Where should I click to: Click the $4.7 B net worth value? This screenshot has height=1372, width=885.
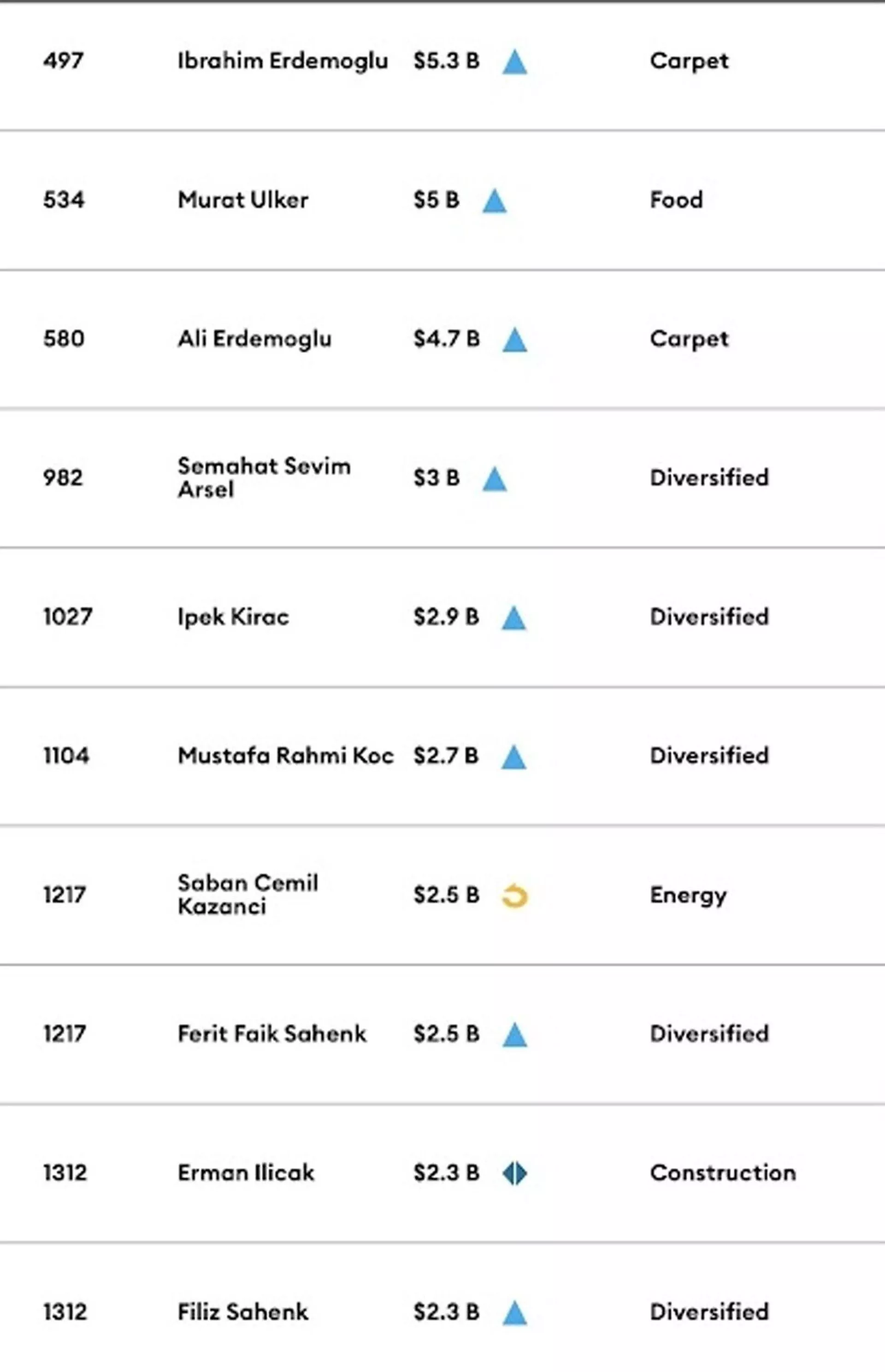tap(447, 339)
